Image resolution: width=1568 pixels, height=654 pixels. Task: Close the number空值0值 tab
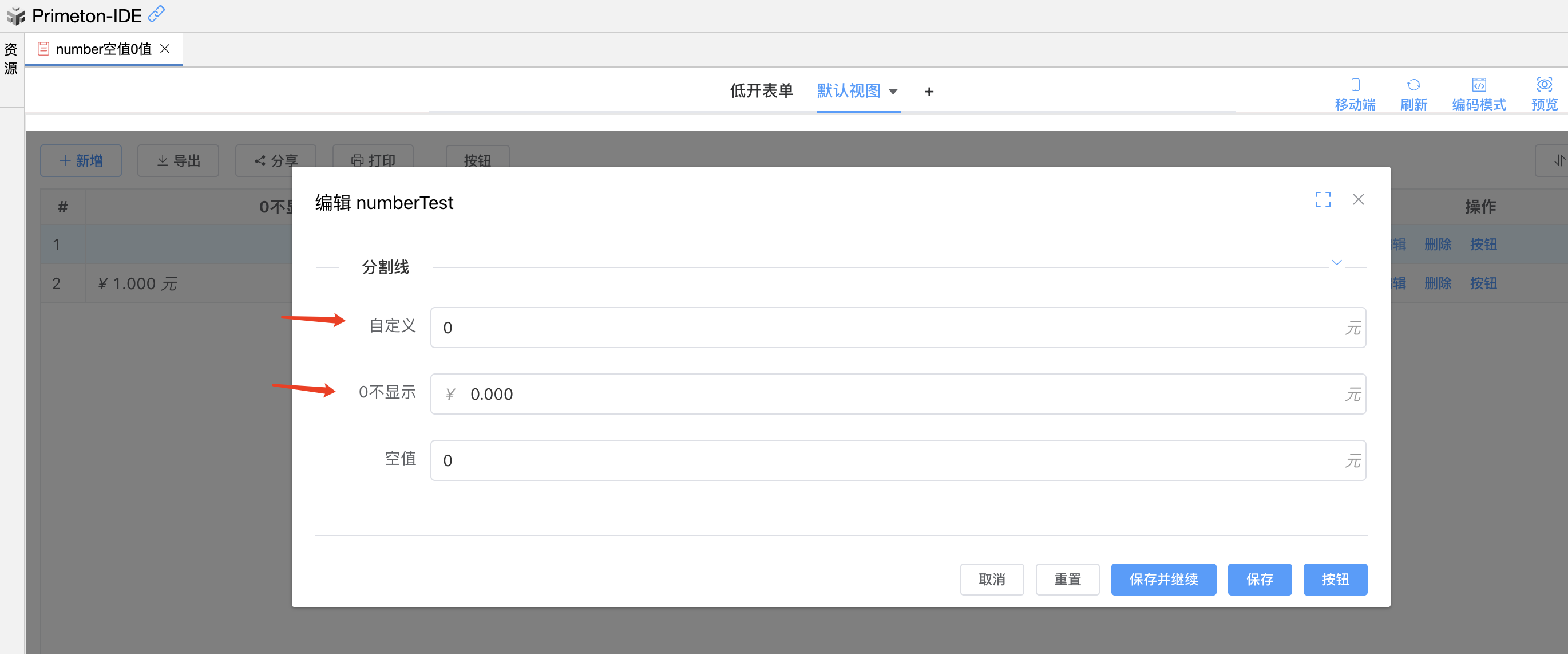pyautogui.click(x=164, y=49)
